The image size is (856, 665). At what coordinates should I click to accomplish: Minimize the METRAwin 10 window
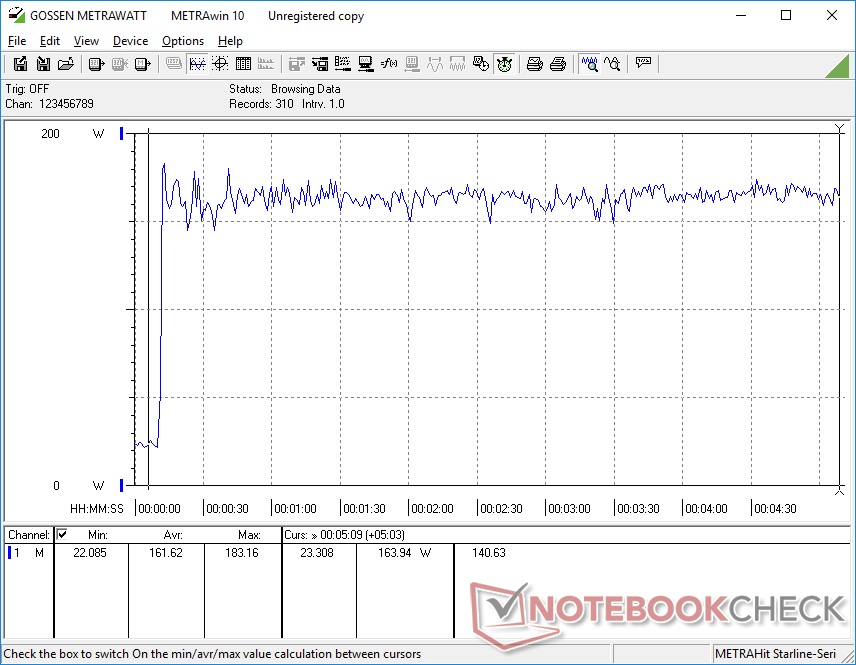[x=740, y=15]
